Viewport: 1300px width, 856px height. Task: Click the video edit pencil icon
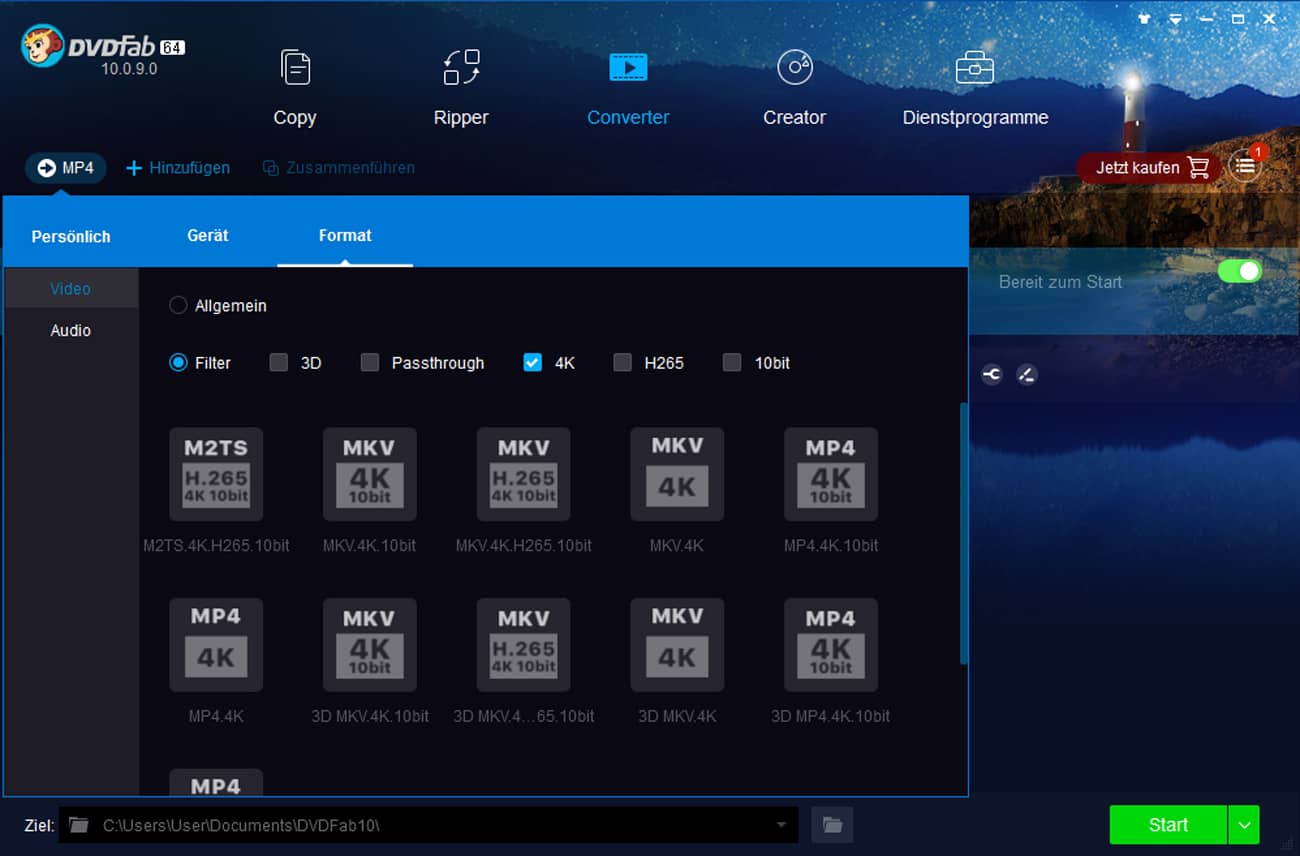tap(1026, 375)
